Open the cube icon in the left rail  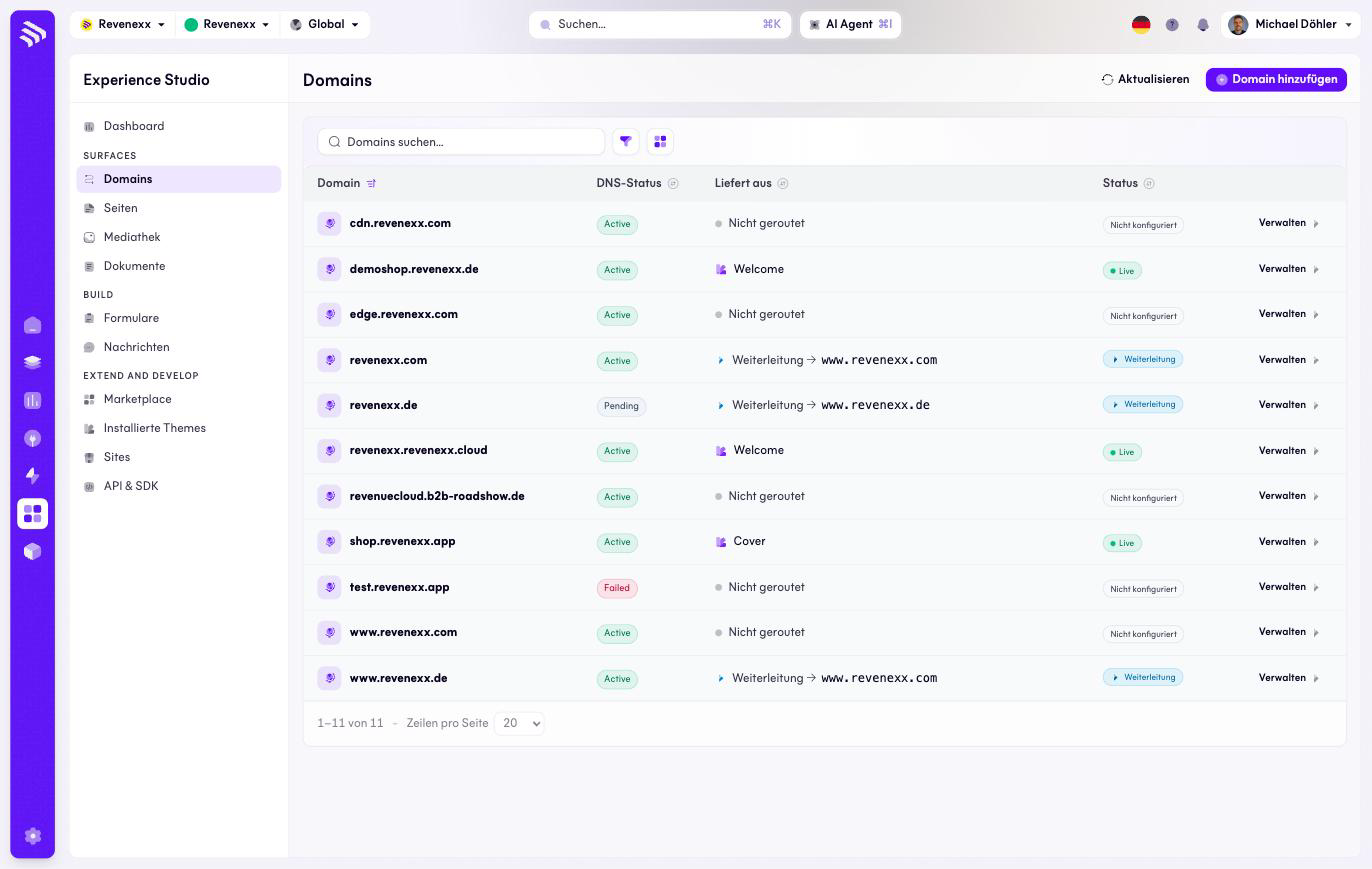coord(32,551)
